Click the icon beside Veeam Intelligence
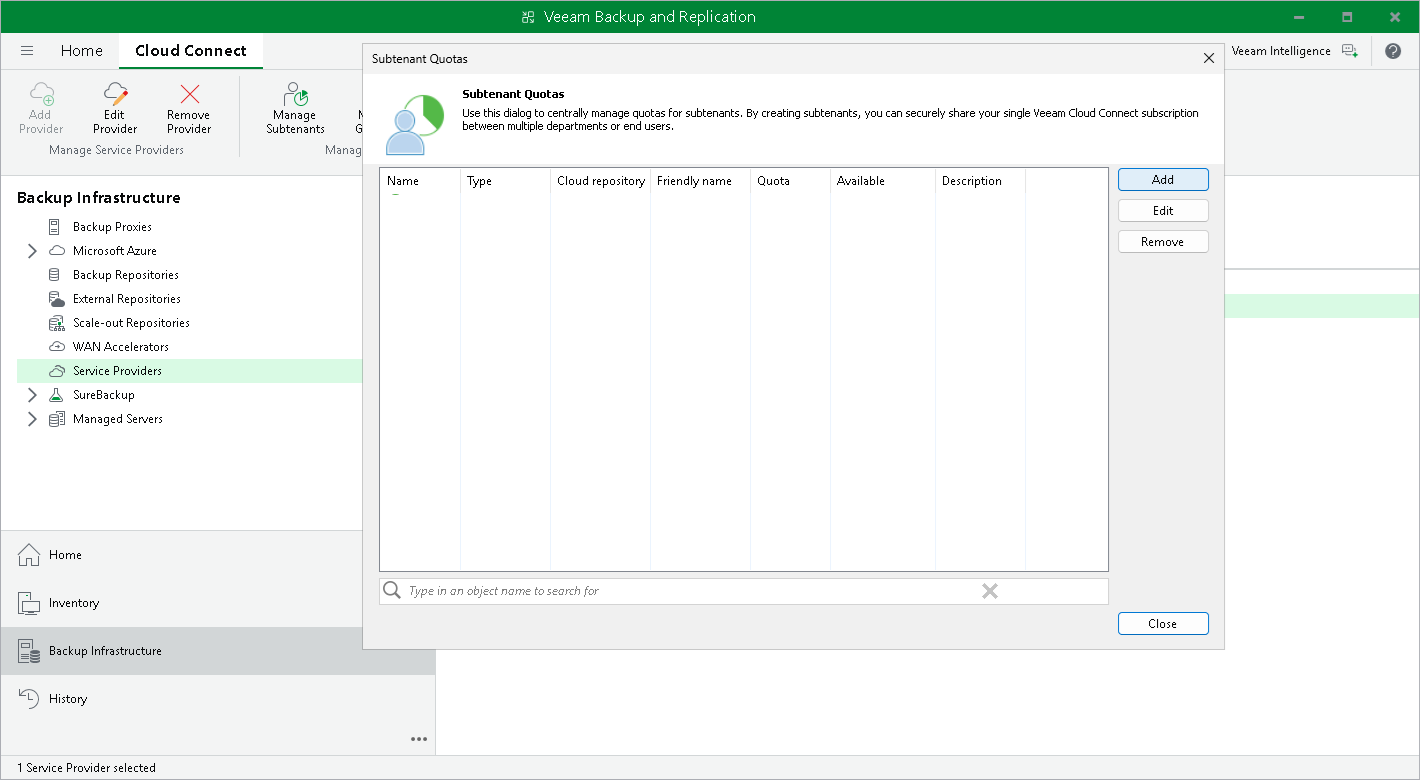This screenshot has width=1420, height=780. 1350,51
